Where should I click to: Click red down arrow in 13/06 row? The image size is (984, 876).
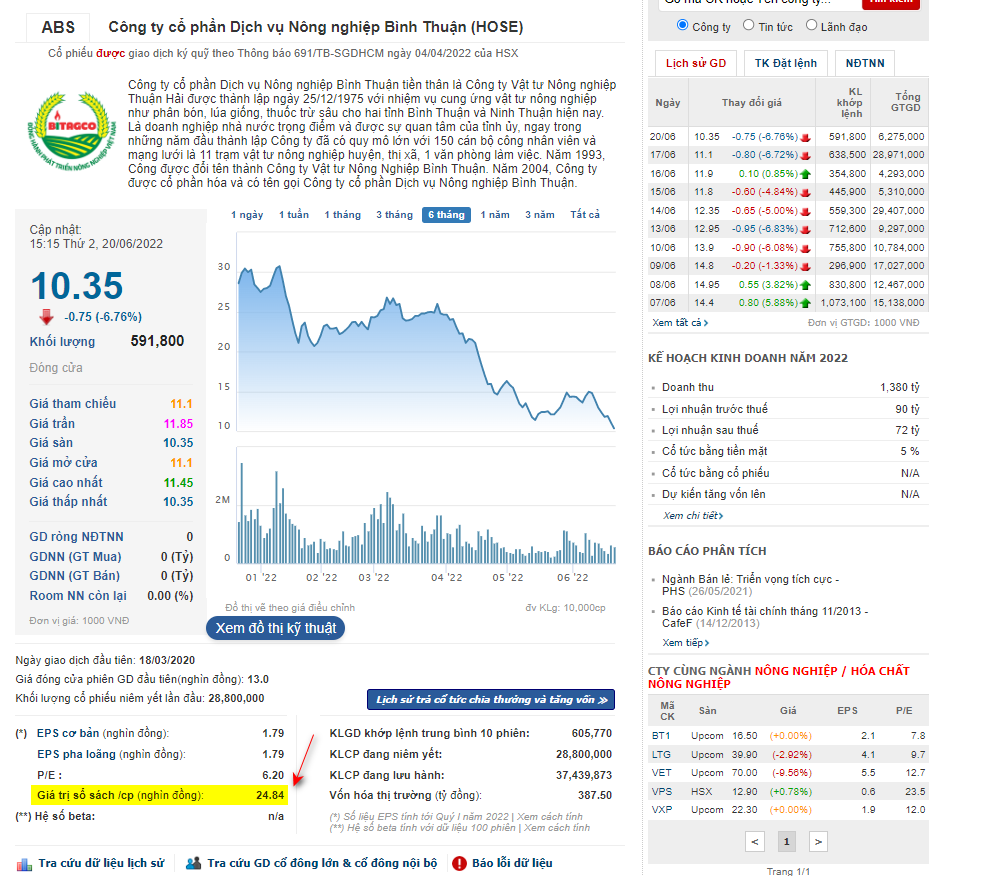point(806,229)
